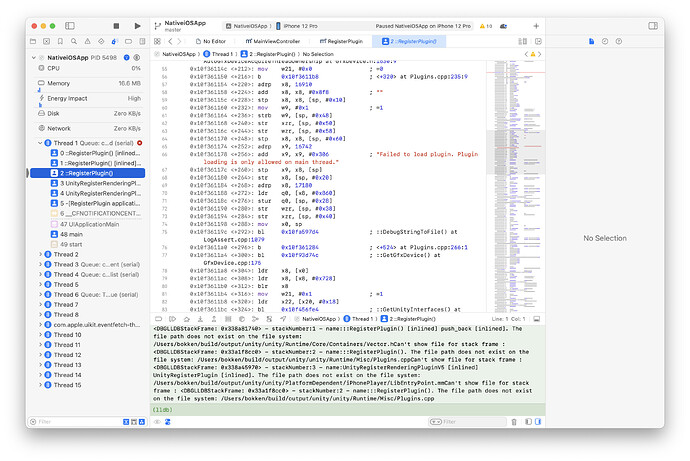
Task: Select frame 5 -[RegisterPlugin applicati...
Action: (96, 203)
